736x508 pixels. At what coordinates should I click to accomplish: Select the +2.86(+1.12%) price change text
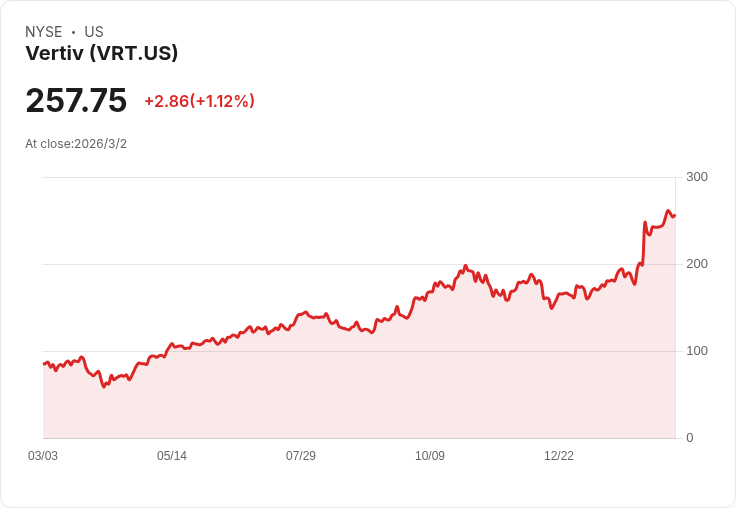[199, 101]
